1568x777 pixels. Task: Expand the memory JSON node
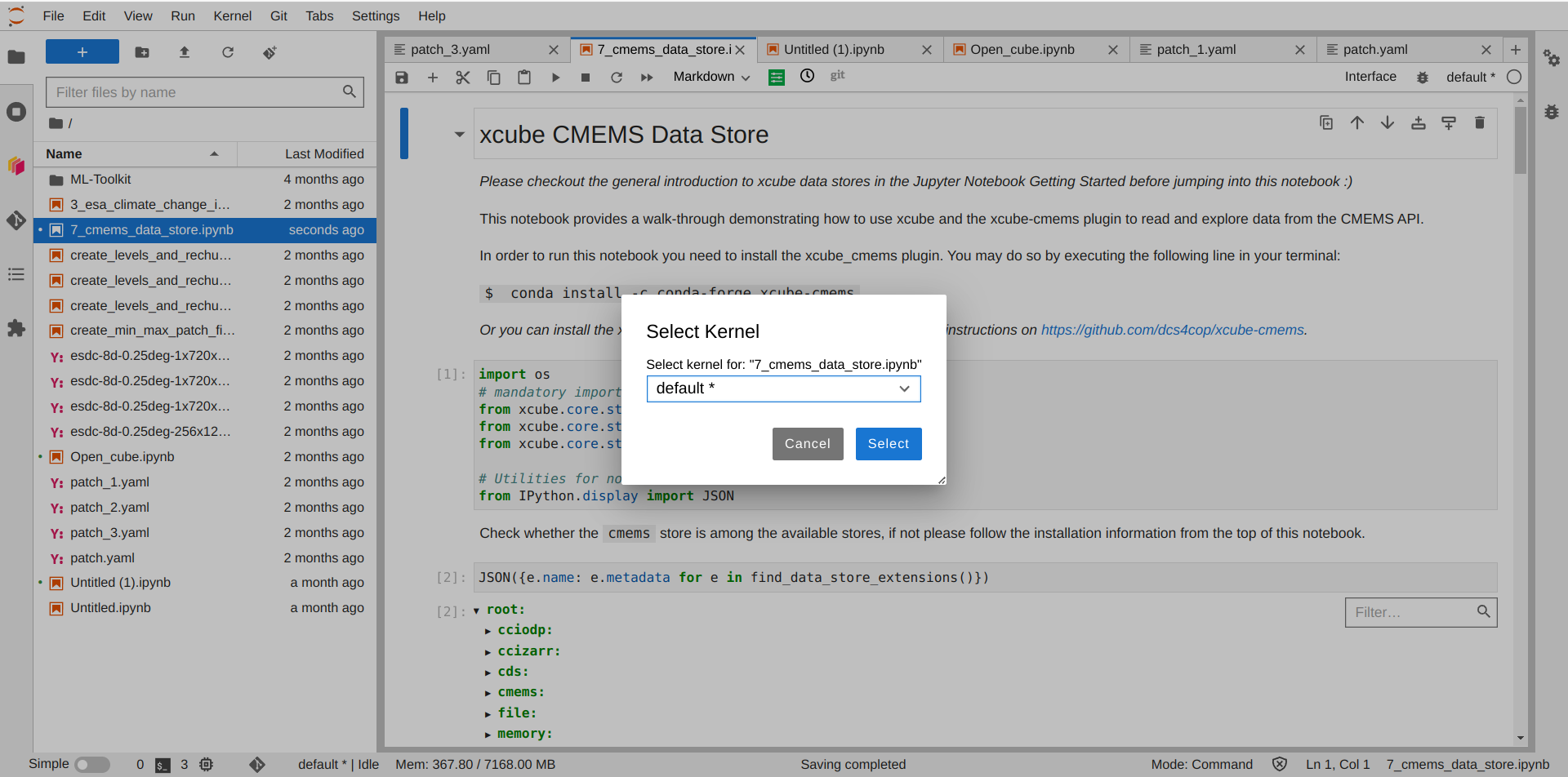tap(488, 735)
